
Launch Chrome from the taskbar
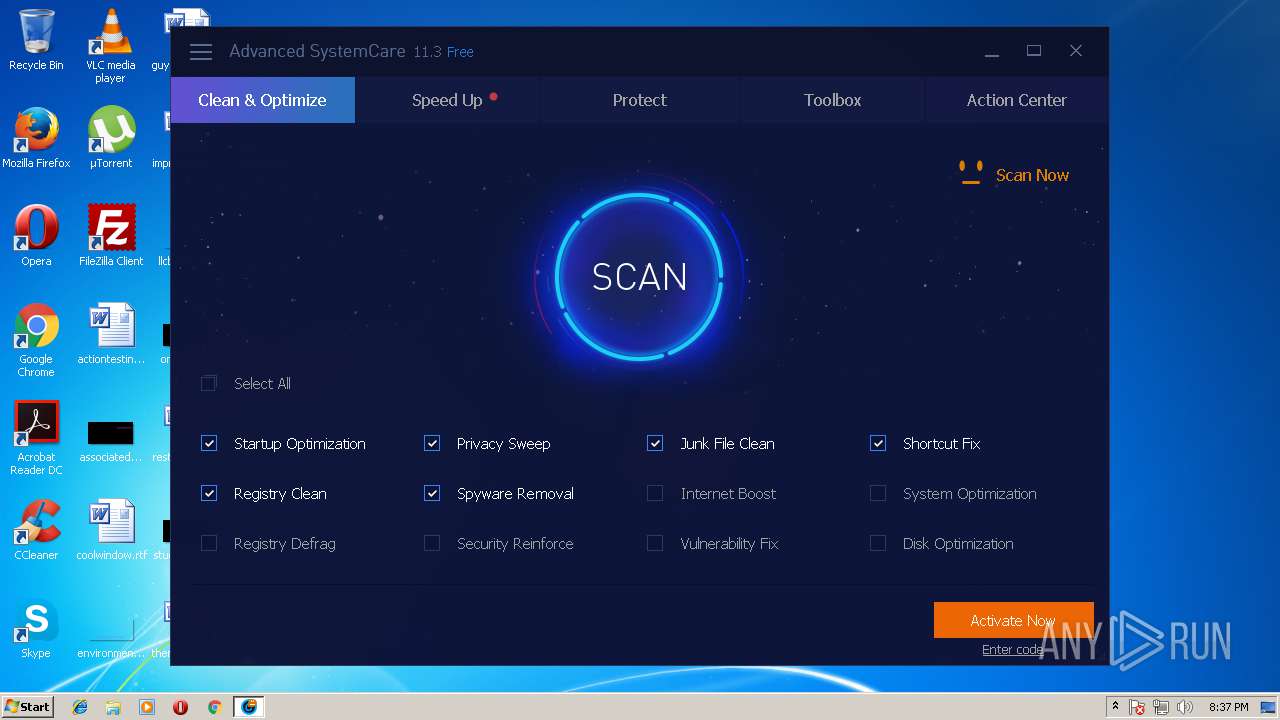pos(214,707)
